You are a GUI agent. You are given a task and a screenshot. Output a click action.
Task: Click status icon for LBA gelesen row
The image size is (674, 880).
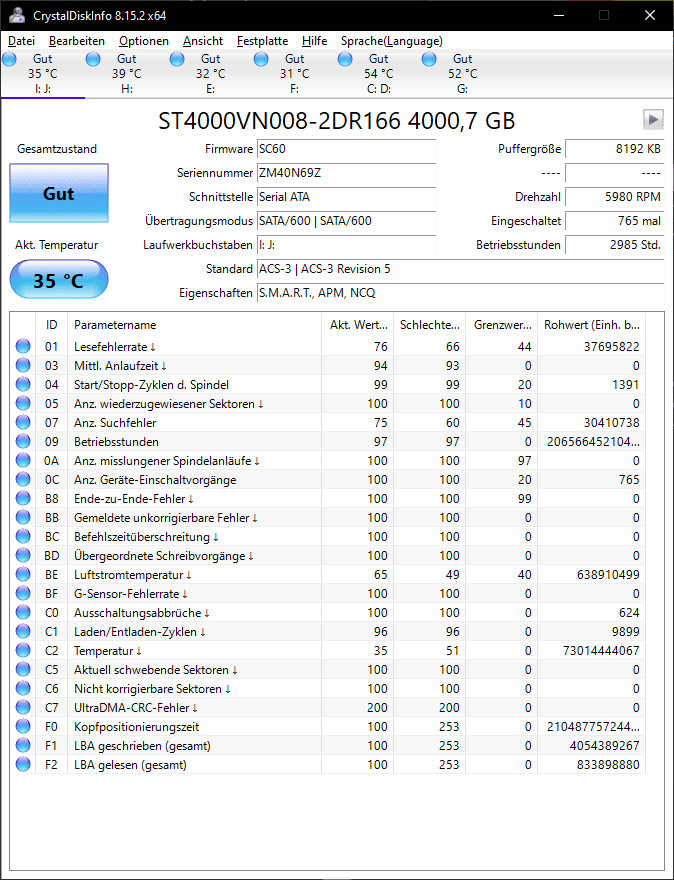point(23,765)
